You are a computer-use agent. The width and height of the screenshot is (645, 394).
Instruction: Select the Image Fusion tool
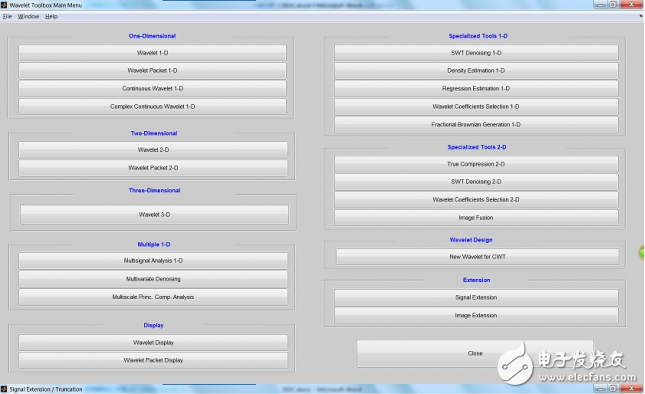point(476,218)
